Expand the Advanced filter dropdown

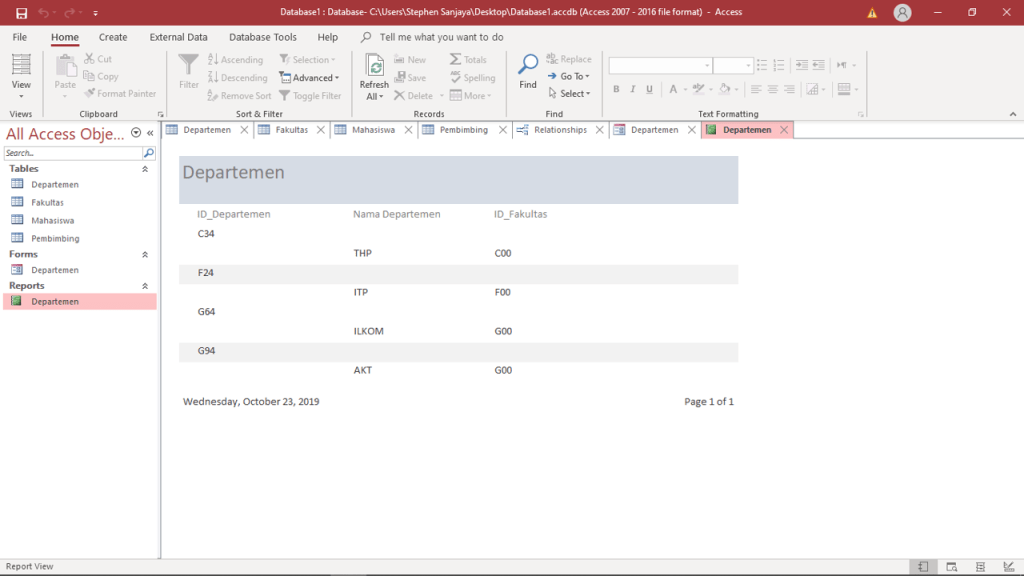(312, 78)
